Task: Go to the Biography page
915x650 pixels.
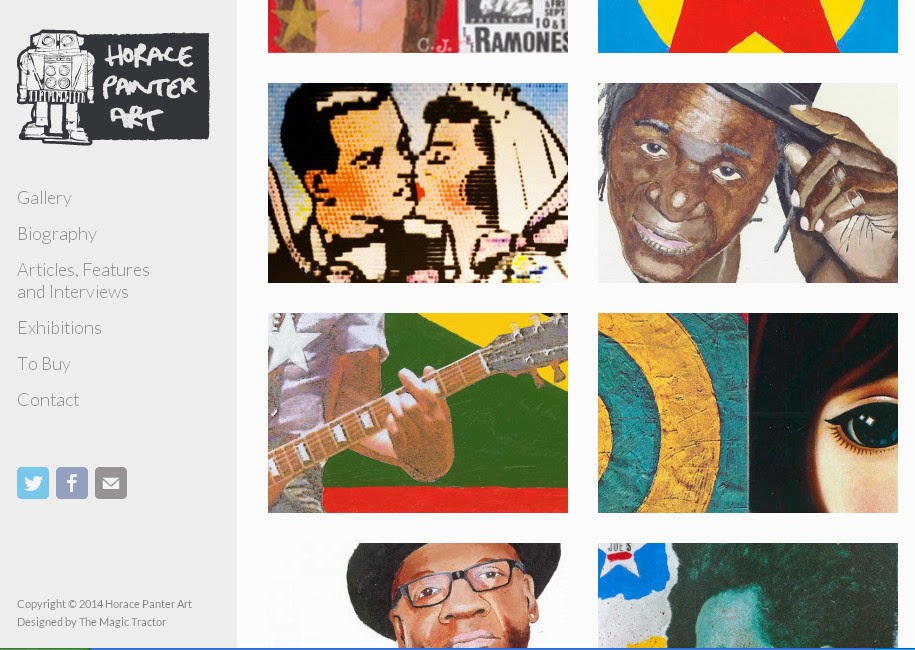Action: click(x=57, y=234)
